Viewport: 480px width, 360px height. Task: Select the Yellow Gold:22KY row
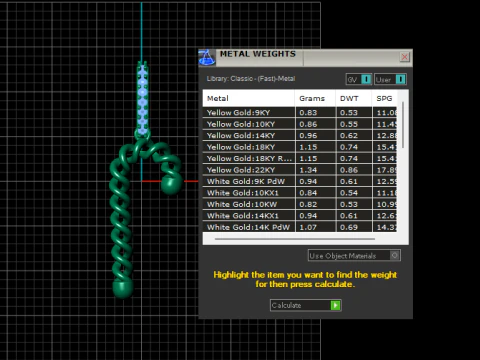point(300,170)
